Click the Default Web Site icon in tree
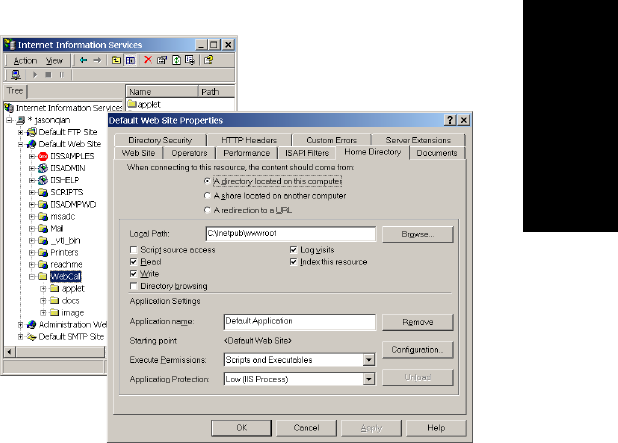 pyautogui.click(x=31, y=144)
